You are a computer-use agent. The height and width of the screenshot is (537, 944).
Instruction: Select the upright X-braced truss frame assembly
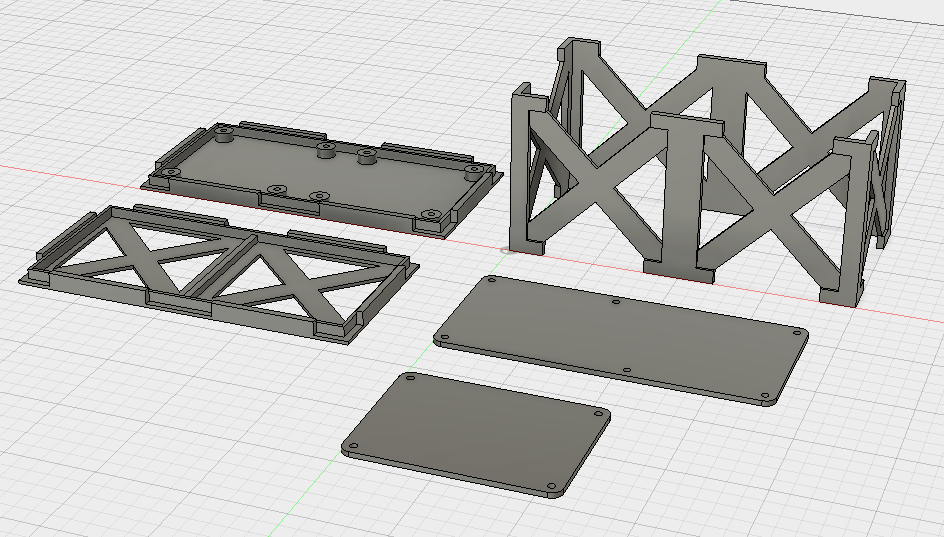708,172
